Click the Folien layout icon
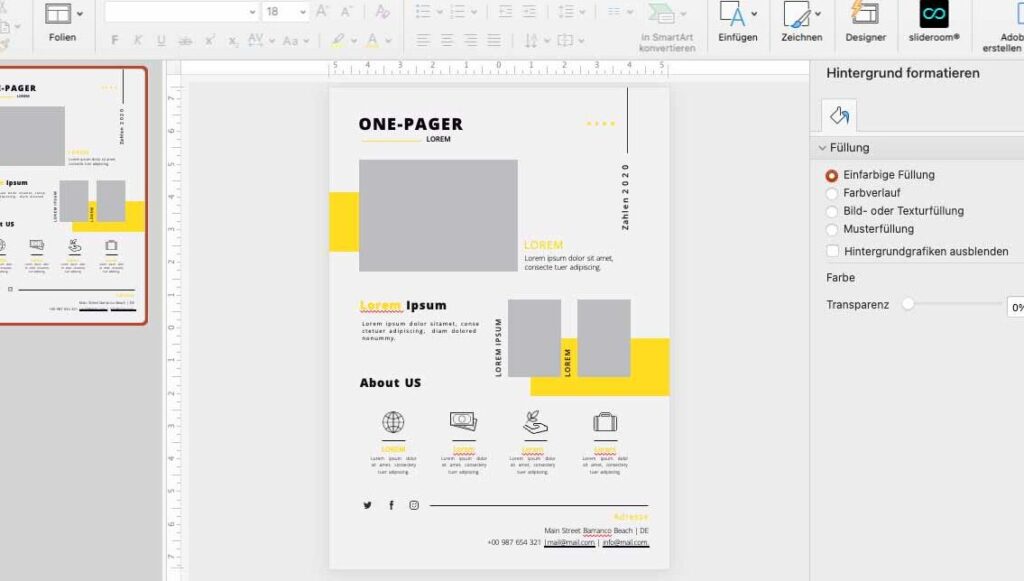 [59, 14]
